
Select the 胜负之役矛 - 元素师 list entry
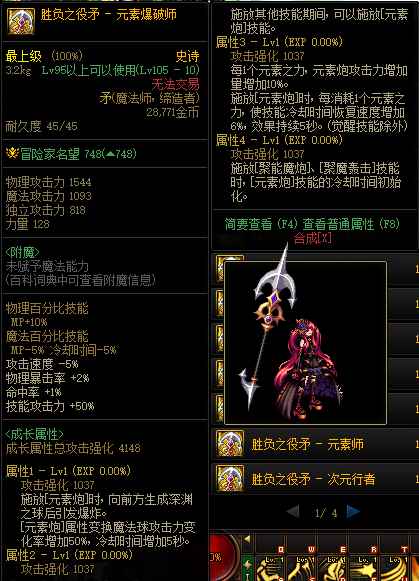(x=315, y=444)
